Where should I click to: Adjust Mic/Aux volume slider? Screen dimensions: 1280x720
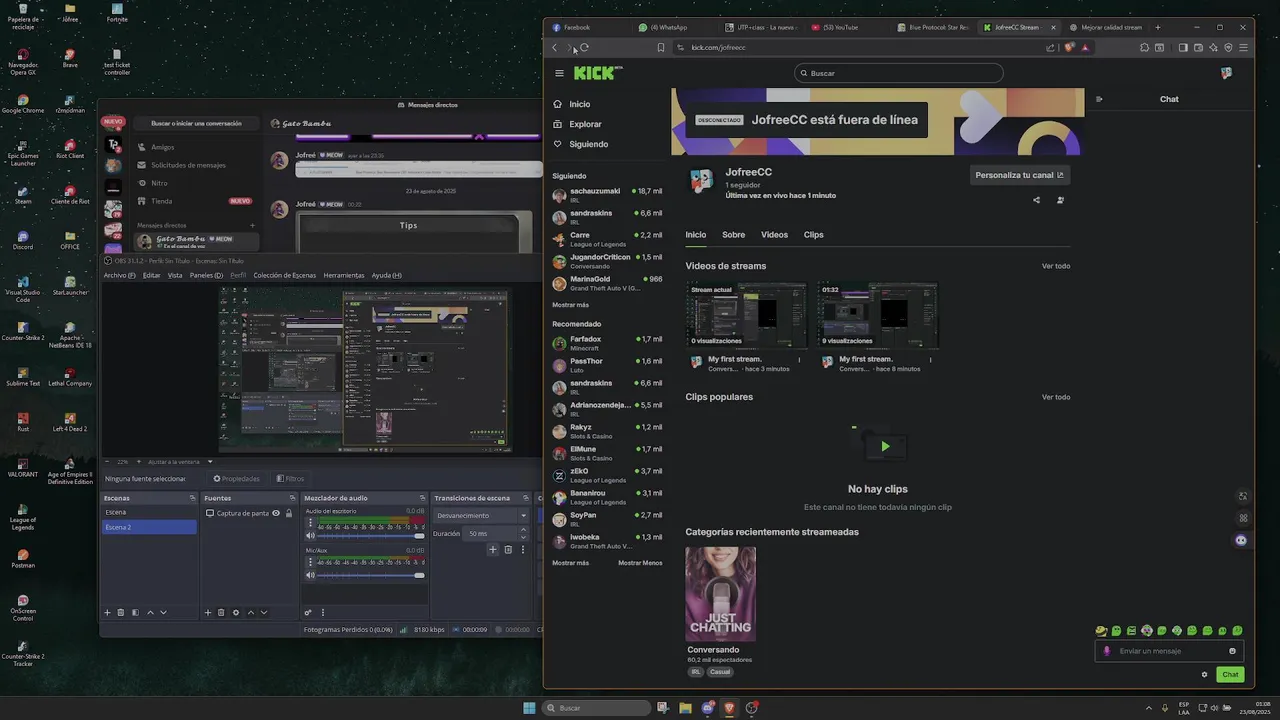point(372,575)
